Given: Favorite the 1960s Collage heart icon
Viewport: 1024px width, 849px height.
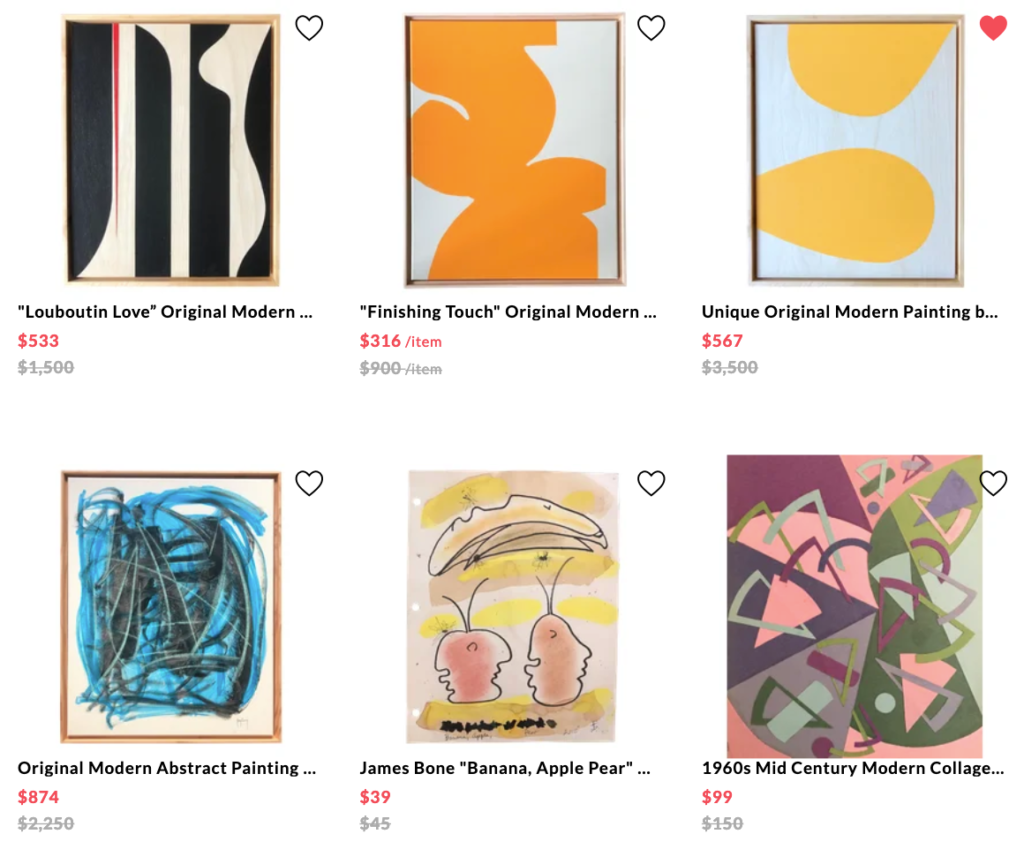Looking at the screenshot, I should click(x=993, y=483).
